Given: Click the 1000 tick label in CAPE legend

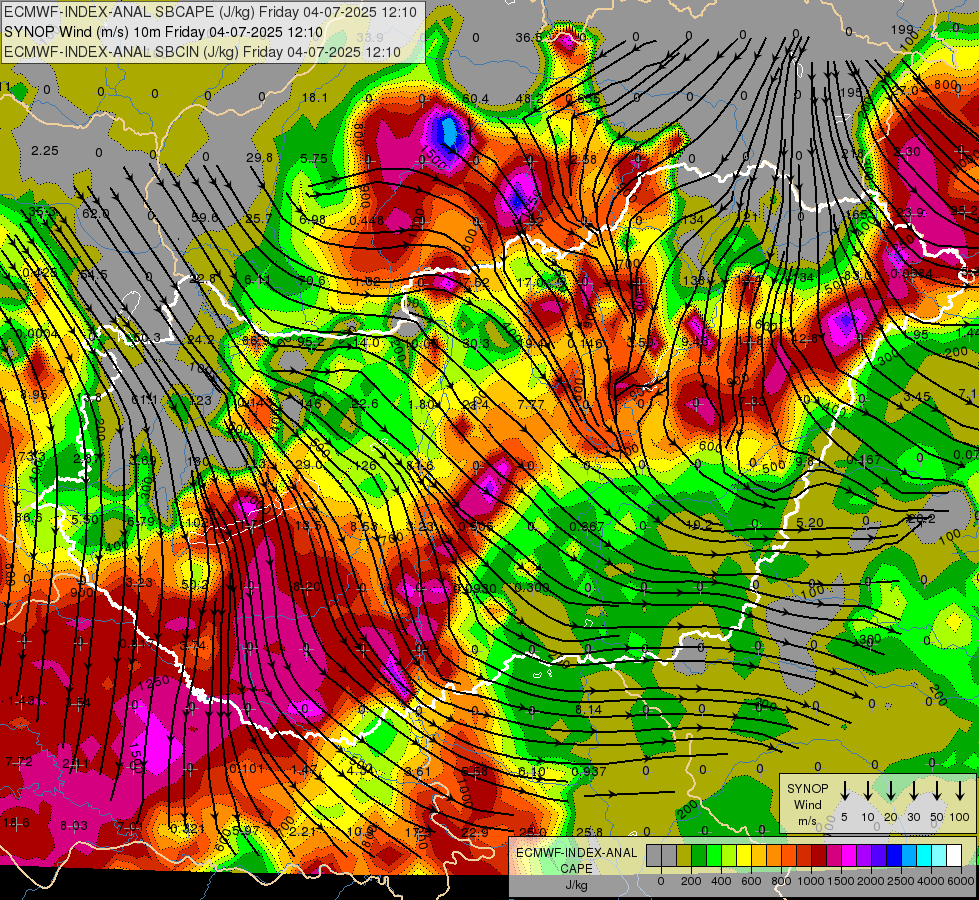Looking at the screenshot, I should [x=811, y=881].
